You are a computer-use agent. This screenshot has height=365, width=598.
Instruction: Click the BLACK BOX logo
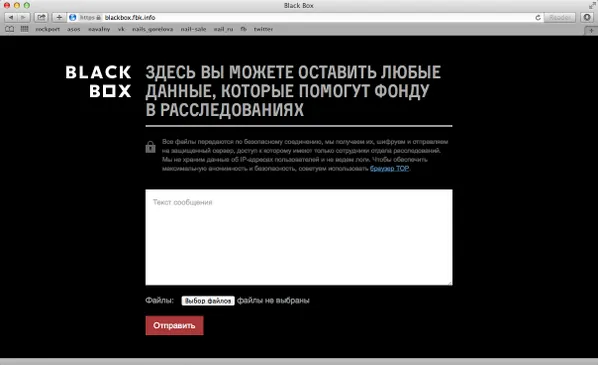pyautogui.click(x=98, y=82)
